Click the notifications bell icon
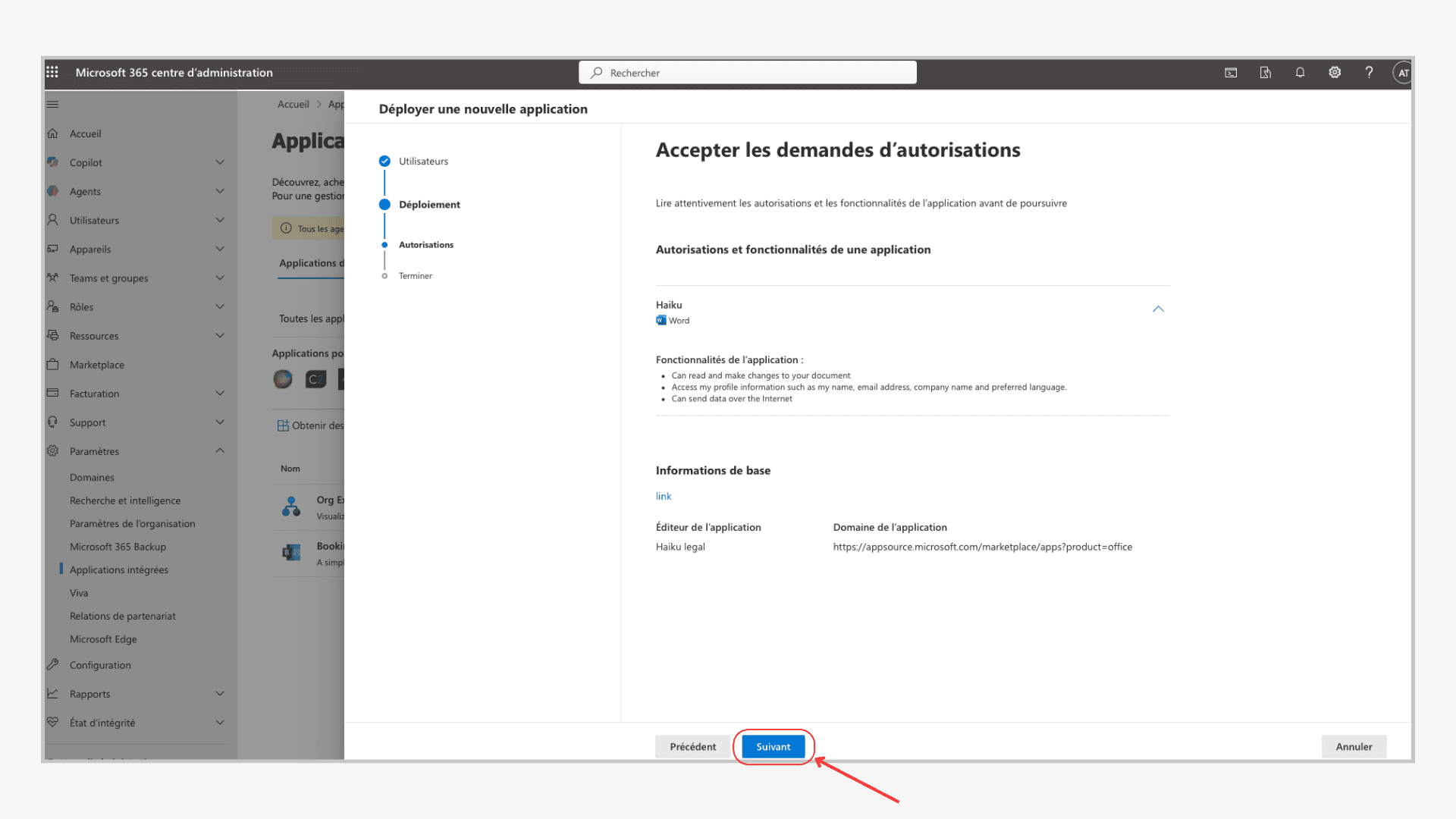Image resolution: width=1456 pixels, height=819 pixels. pos(1300,73)
